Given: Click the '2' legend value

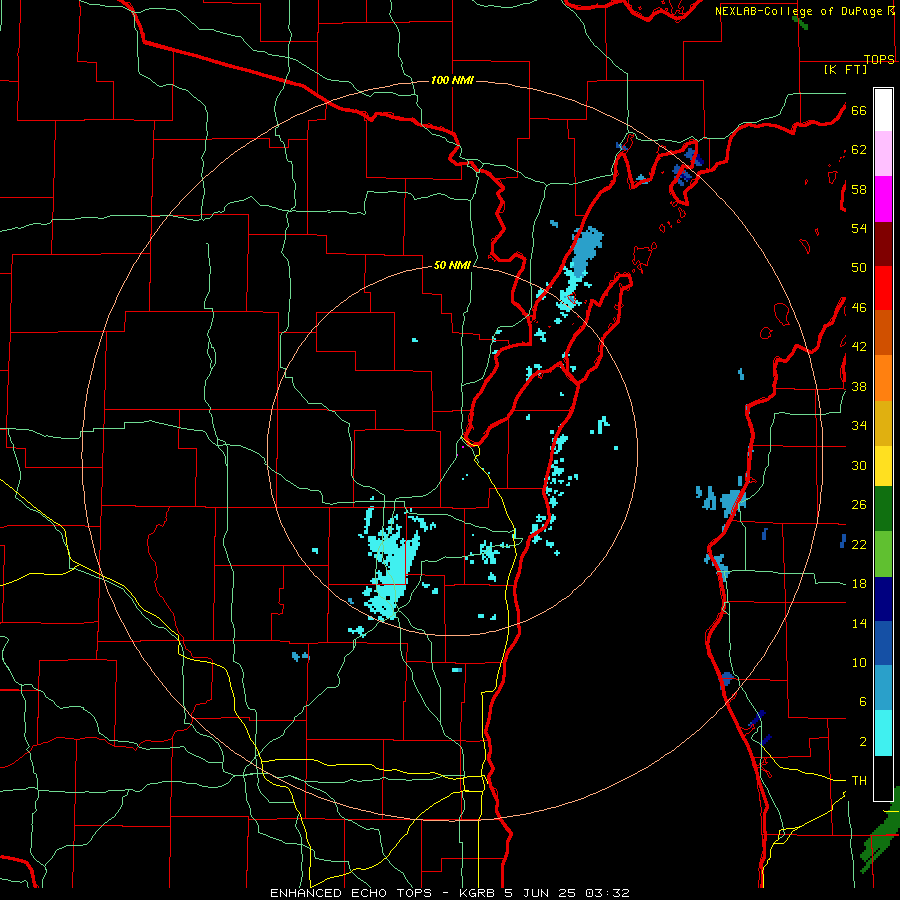Looking at the screenshot, I should click(862, 742).
